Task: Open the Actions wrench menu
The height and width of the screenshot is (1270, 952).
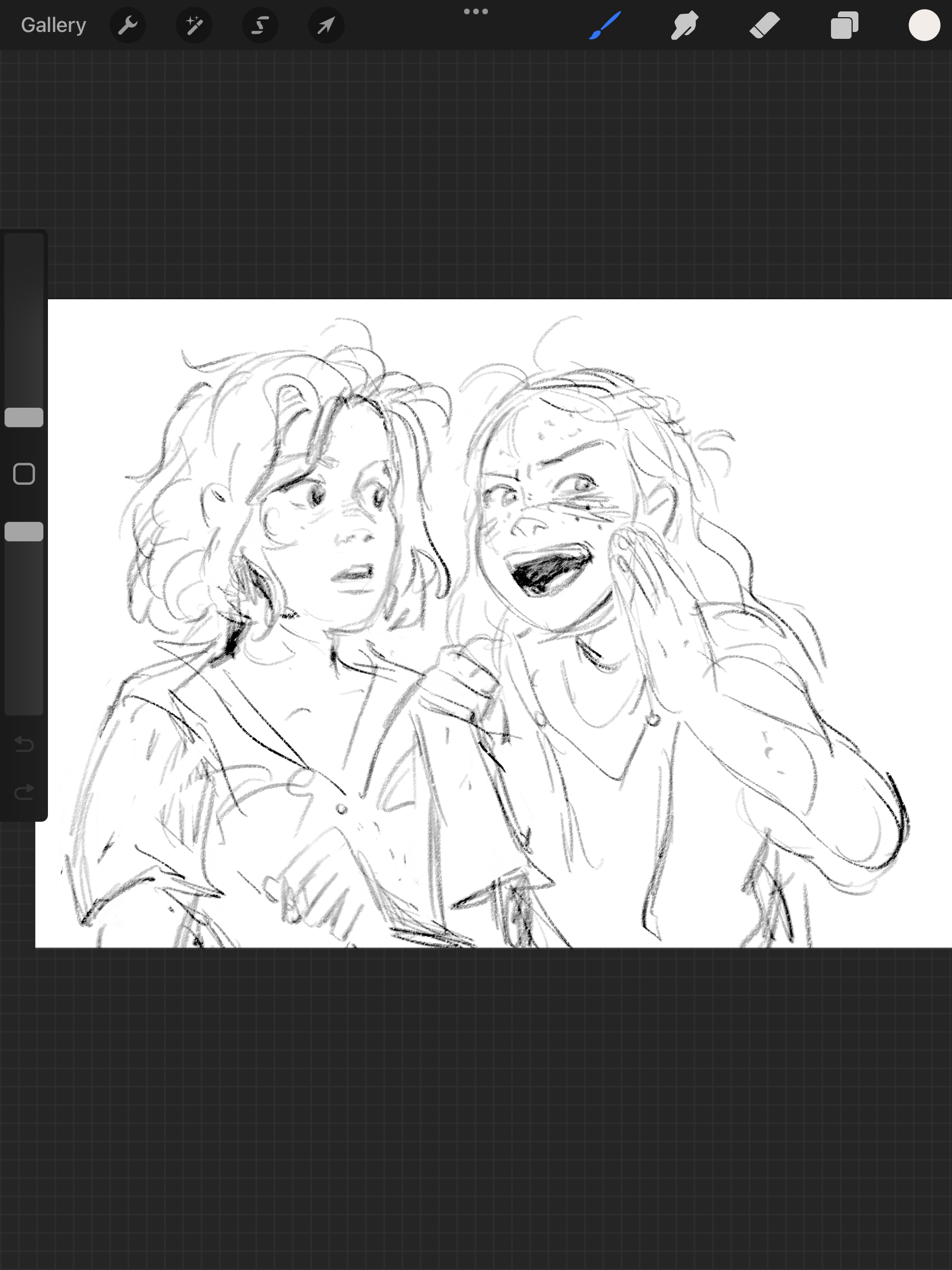Action: 127,25
